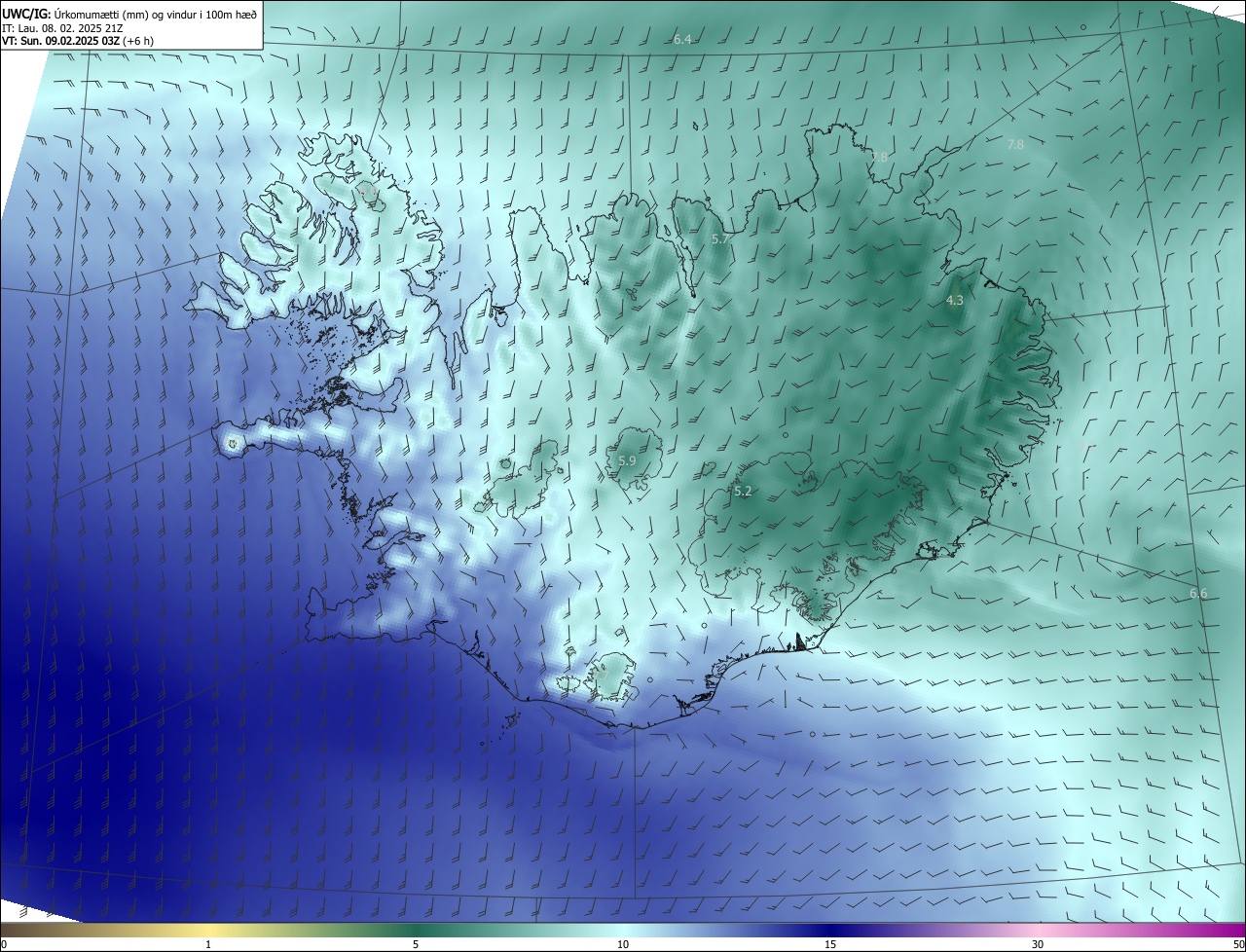Click the 5.9 value label
The image size is (1246, 952).
tap(627, 460)
